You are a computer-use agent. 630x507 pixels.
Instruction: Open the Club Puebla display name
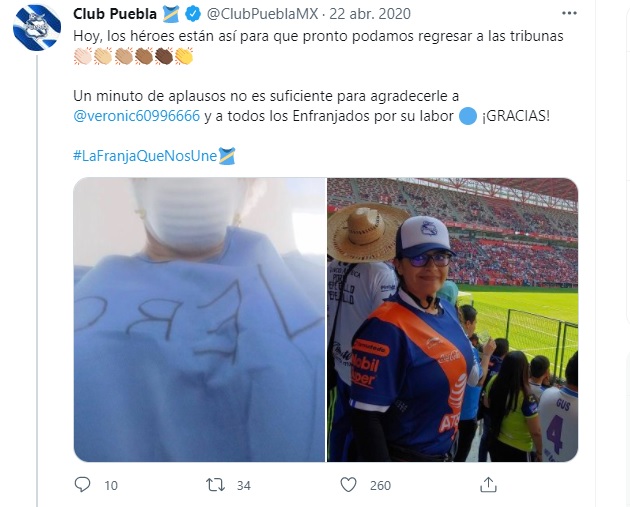click(115, 14)
